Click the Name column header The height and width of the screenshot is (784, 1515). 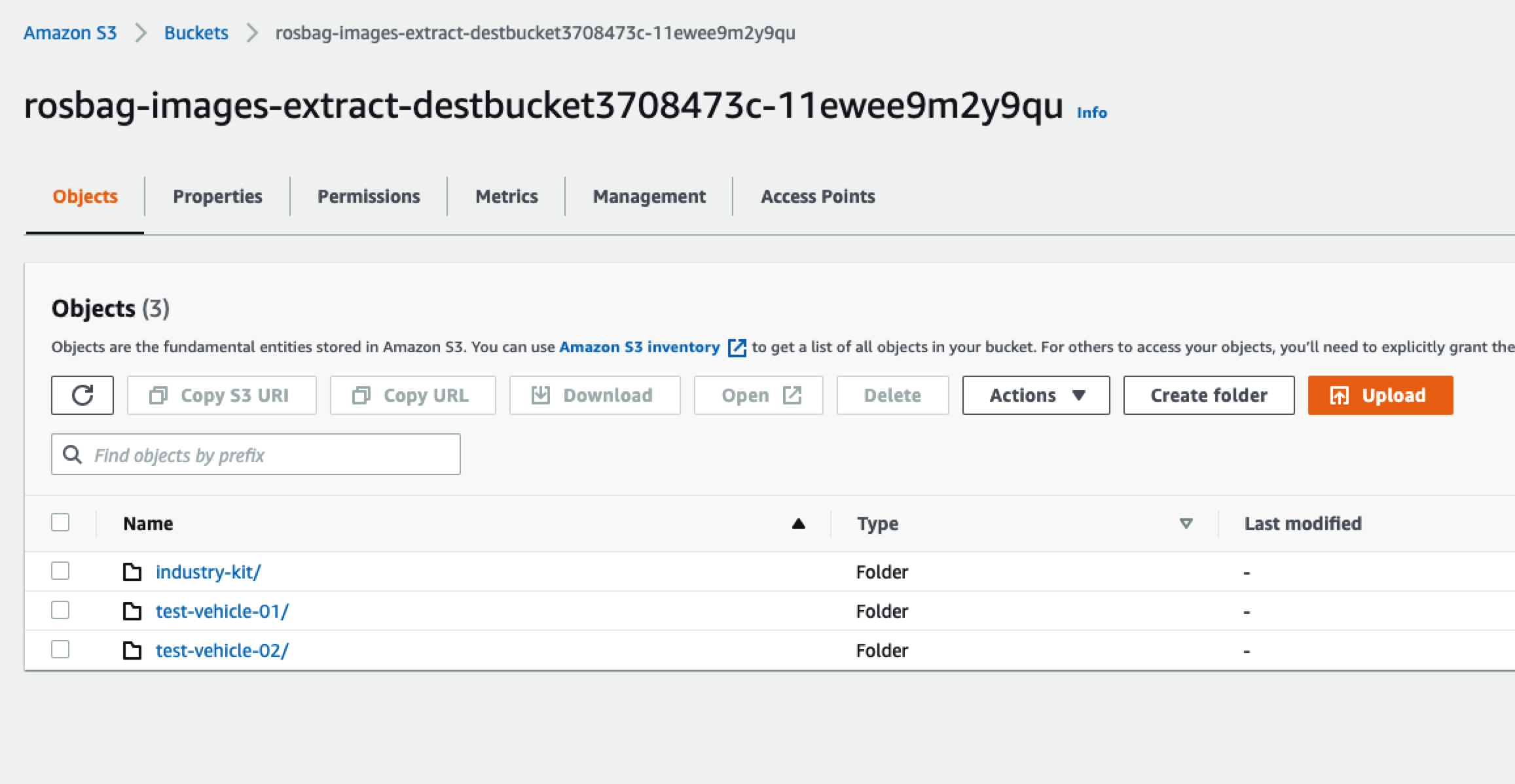click(x=148, y=524)
